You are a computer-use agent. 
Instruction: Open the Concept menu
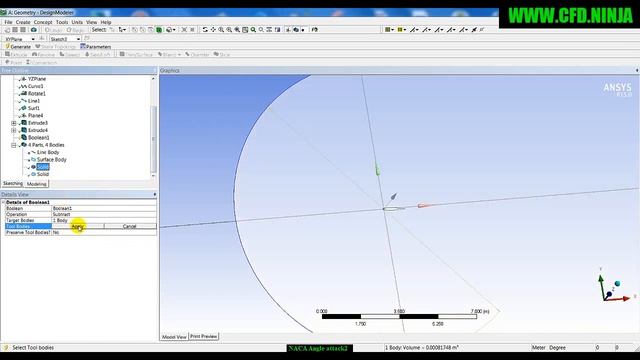pos(43,22)
